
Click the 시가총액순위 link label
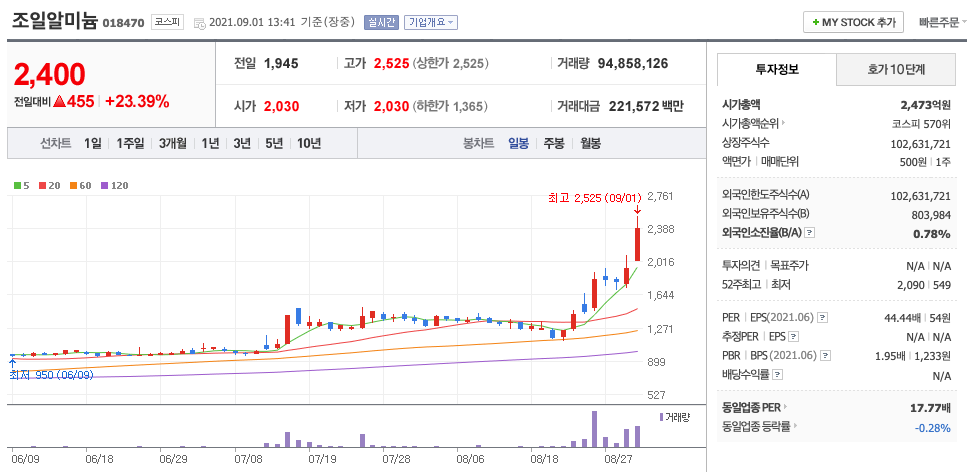751,123
